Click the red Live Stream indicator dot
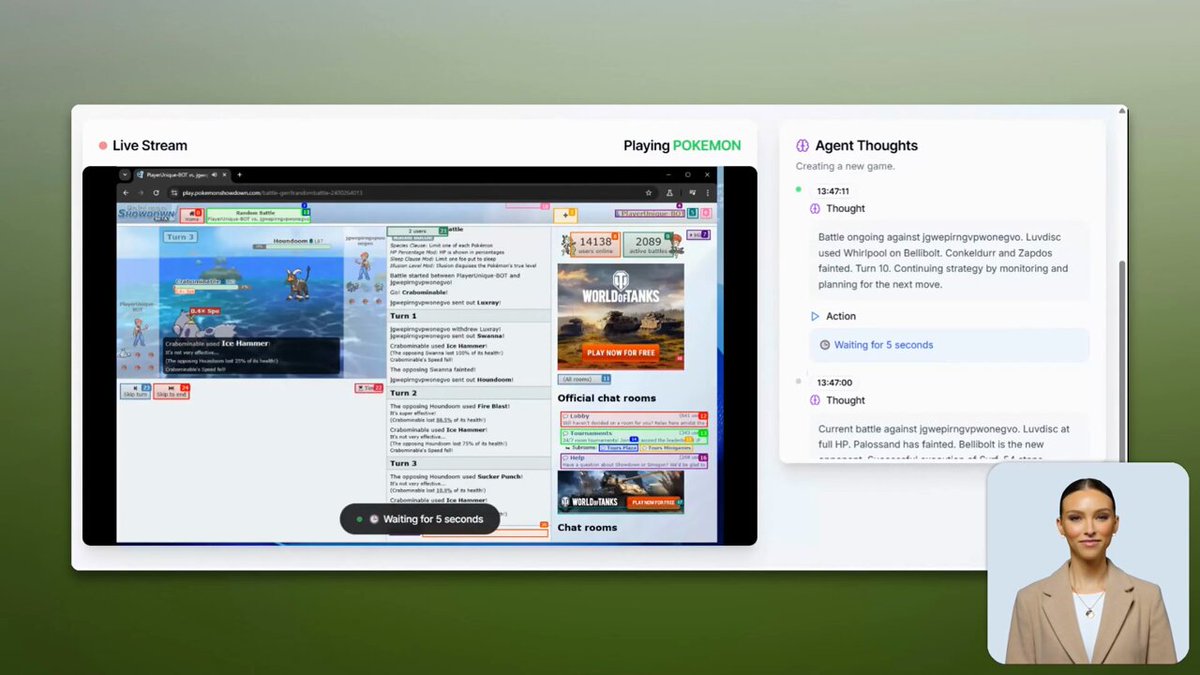The height and width of the screenshot is (675, 1200). (103, 146)
